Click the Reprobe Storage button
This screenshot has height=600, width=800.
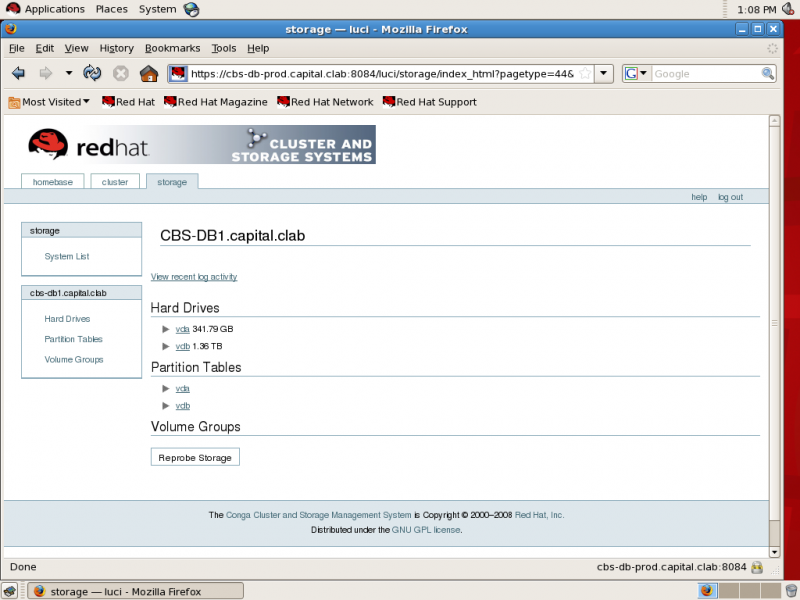coord(195,457)
